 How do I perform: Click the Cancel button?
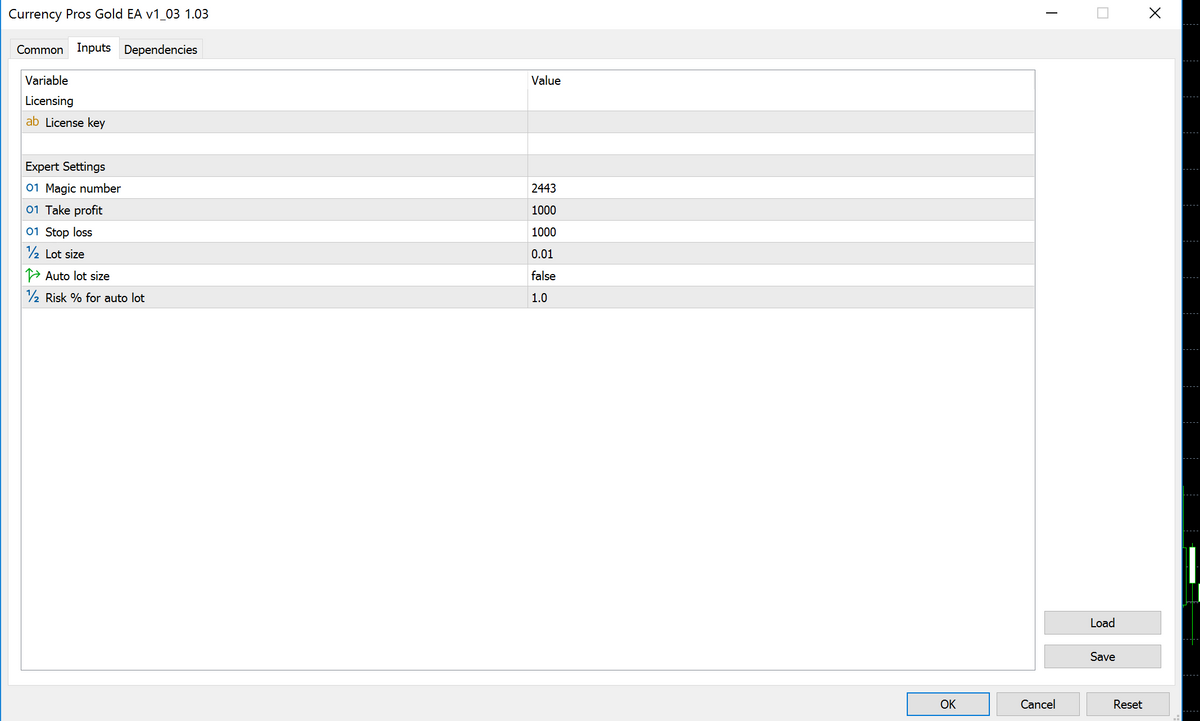pyautogui.click(x=1038, y=704)
